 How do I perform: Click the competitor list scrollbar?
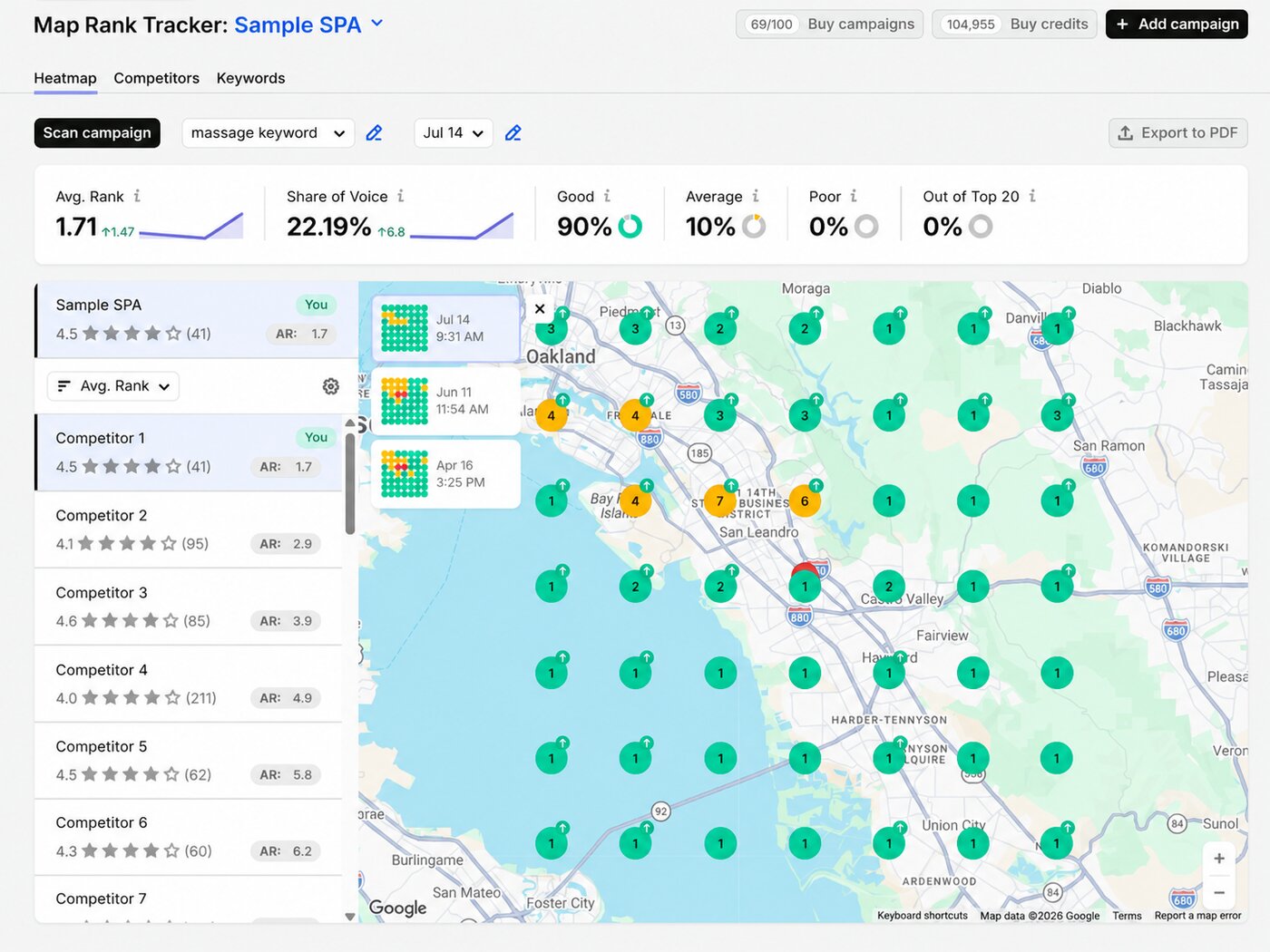point(350,484)
